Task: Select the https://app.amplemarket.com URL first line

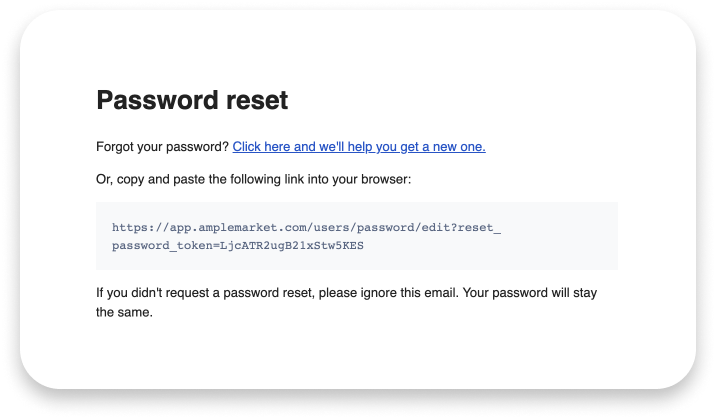Action: (x=306, y=227)
